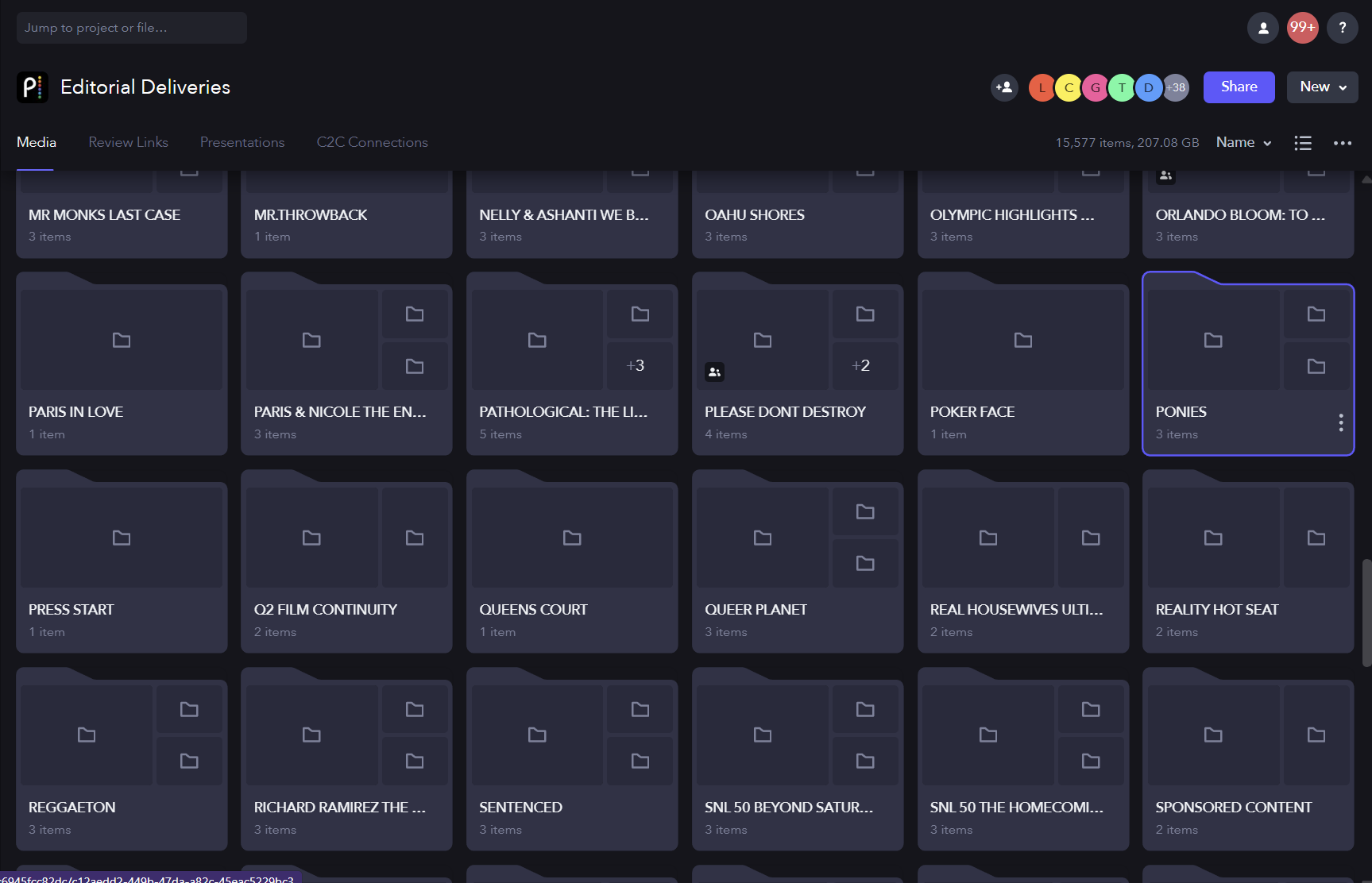The image size is (1372, 883).
Task: Select OLYMPIC HIGHLIGHTS ... folder name
Action: pos(1012,215)
